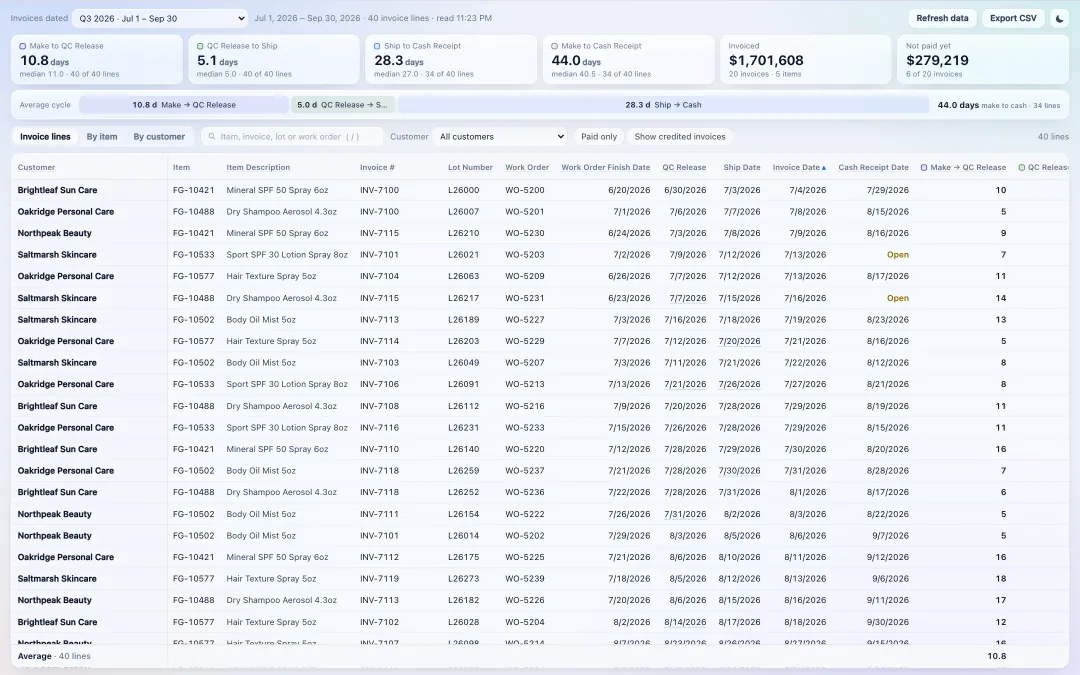Click Body Oil Mist 5oz in WO-5227 row
The height and width of the screenshot is (675, 1080).
[x=261, y=320]
